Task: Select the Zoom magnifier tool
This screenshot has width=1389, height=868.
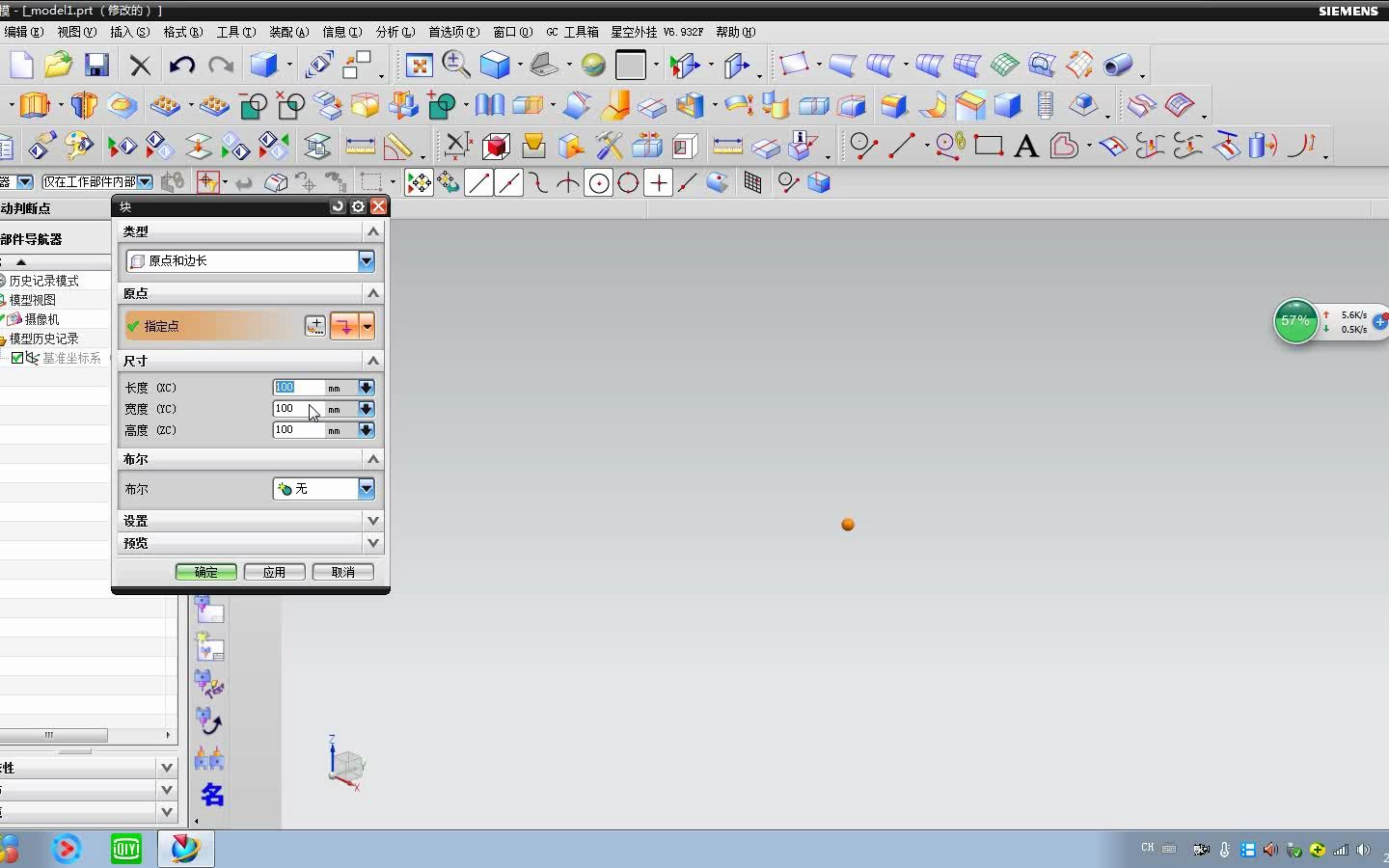Action: coord(456,65)
